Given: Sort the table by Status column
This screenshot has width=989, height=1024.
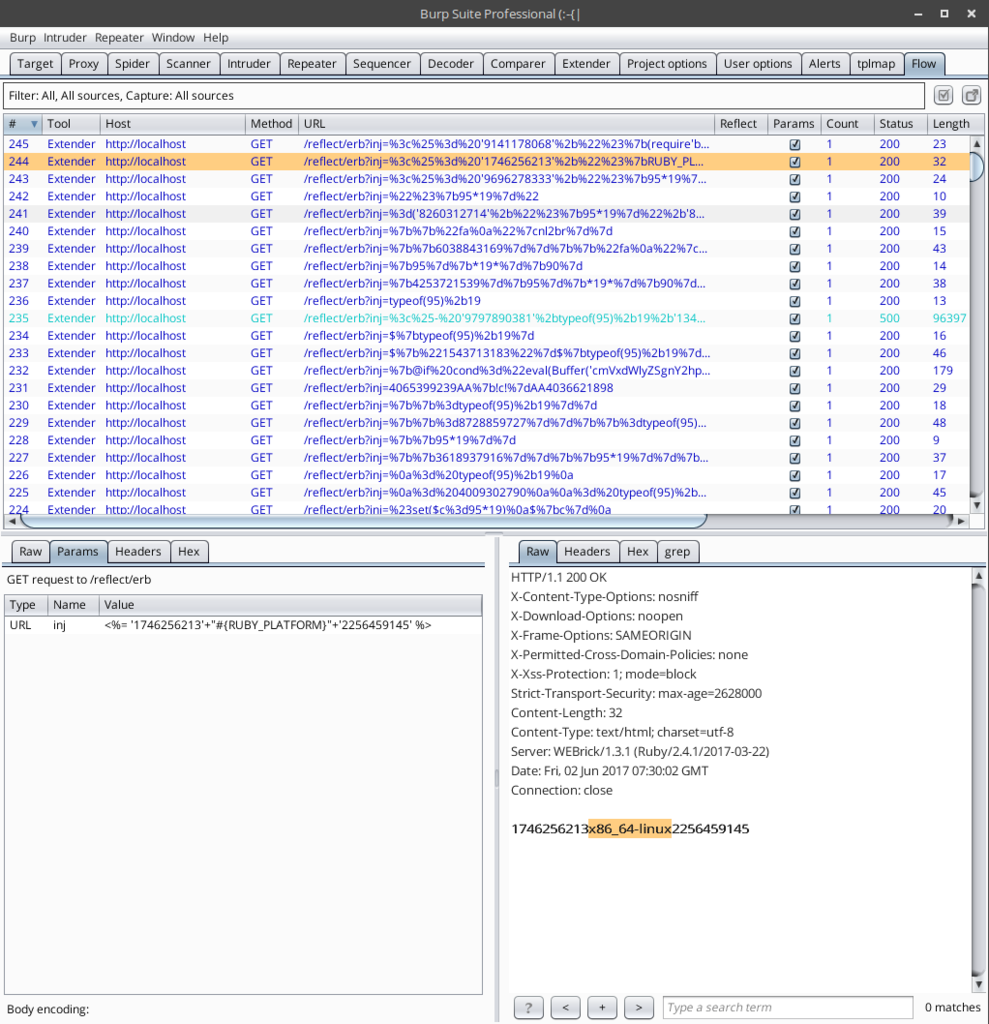Looking at the screenshot, I should click(896, 124).
